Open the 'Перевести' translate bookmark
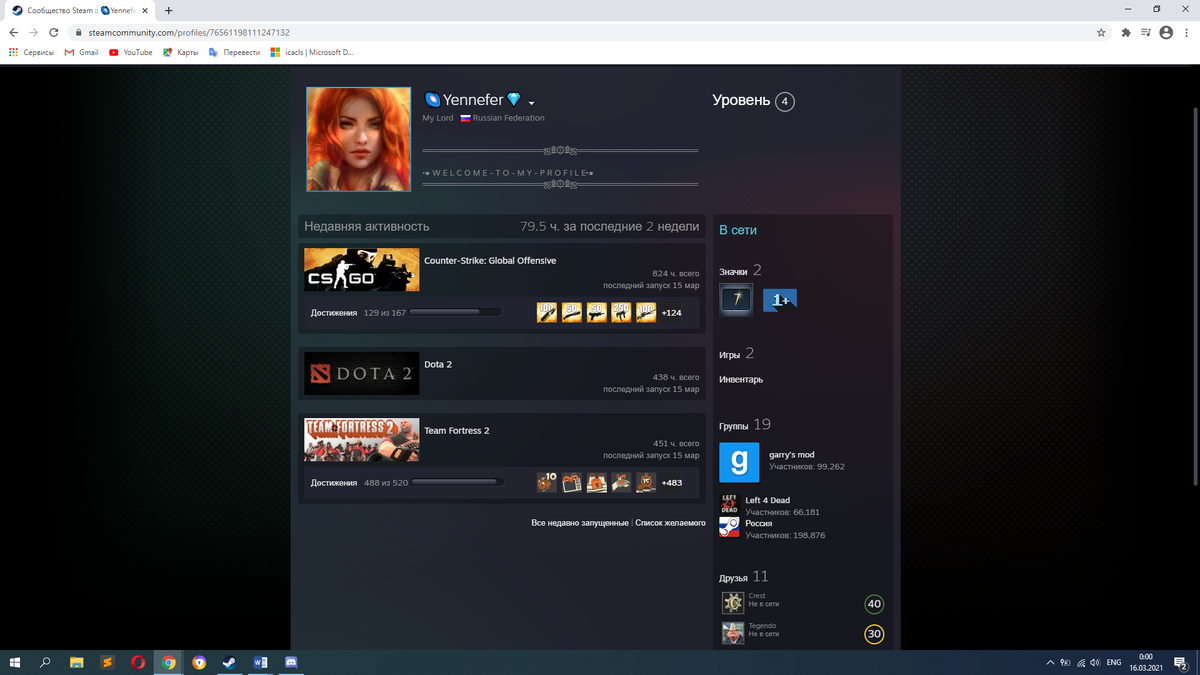The height and width of the screenshot is (675, 1200). tap(234, 52)
